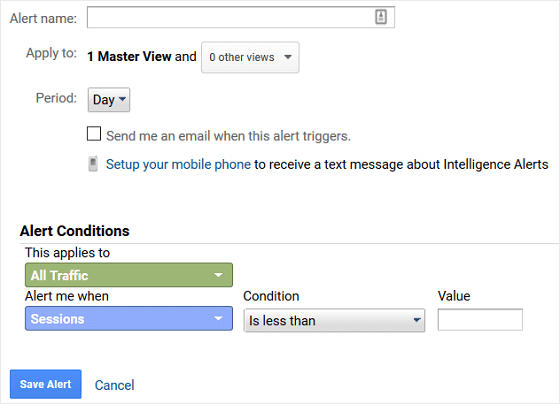
Task: Expand the All Traffic selector
Action: 129,275
